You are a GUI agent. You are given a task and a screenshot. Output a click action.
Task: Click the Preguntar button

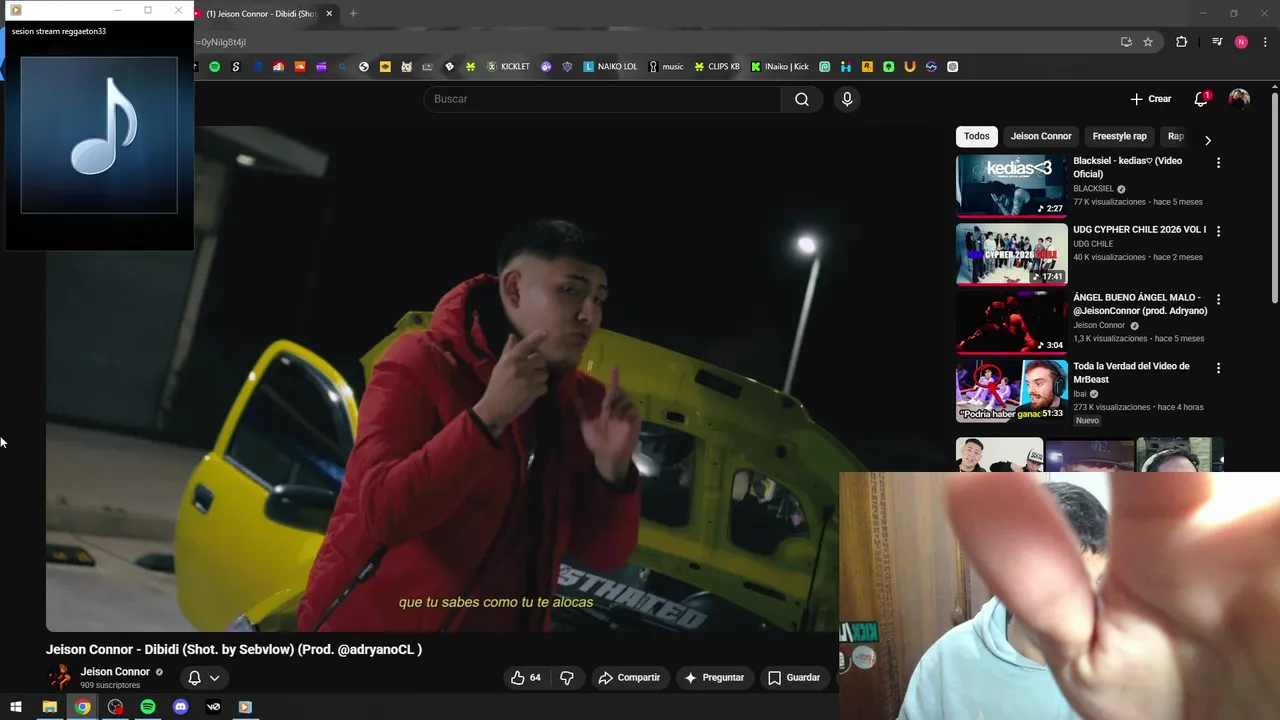coord(714,678)
